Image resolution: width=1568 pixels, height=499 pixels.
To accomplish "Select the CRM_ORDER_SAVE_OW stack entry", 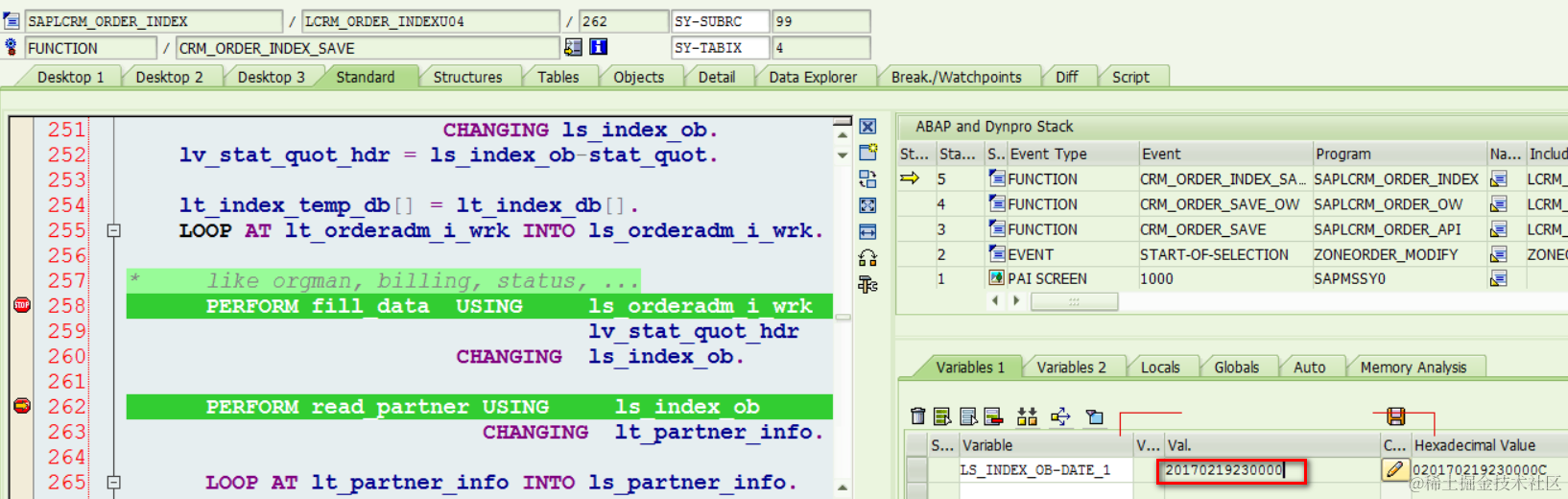I will 1220,204.
